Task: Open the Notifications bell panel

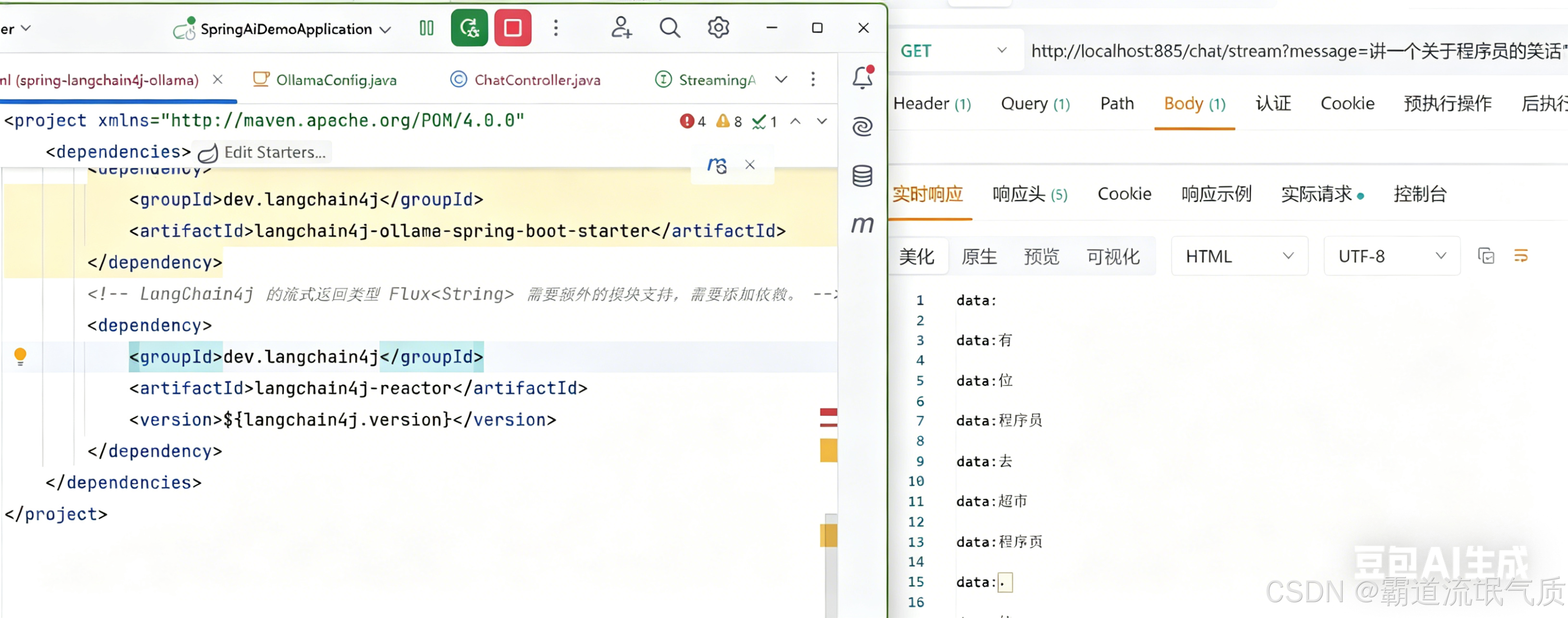Action: (862, 78)
